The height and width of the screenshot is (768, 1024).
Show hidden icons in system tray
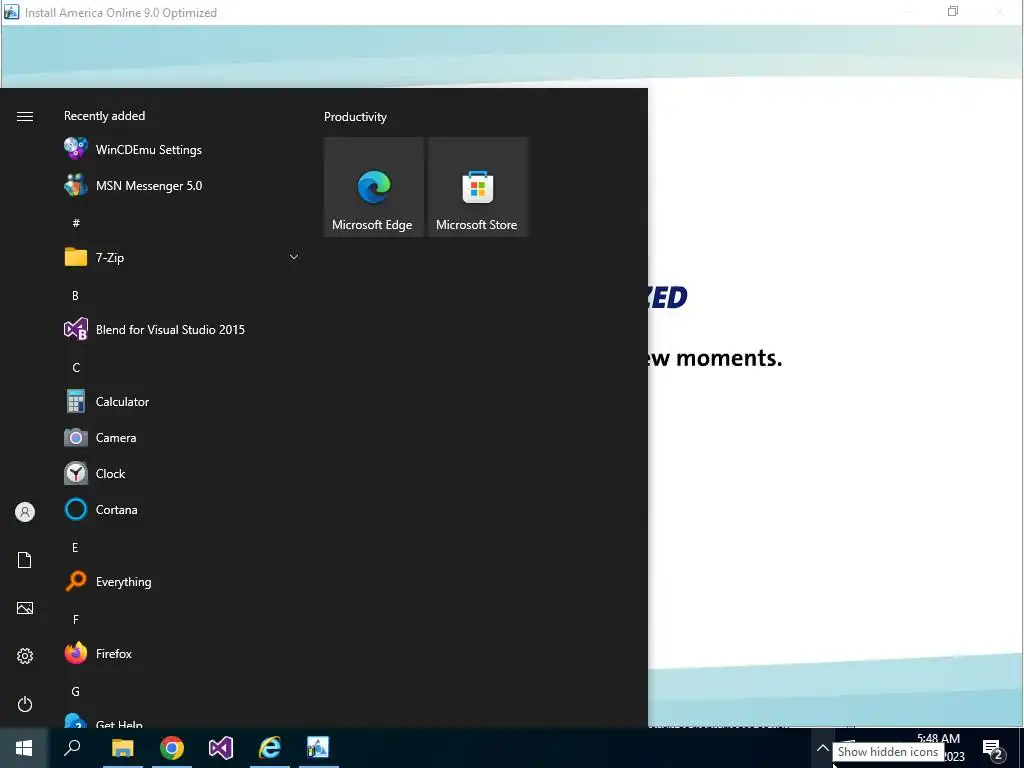tap(823, 748)
